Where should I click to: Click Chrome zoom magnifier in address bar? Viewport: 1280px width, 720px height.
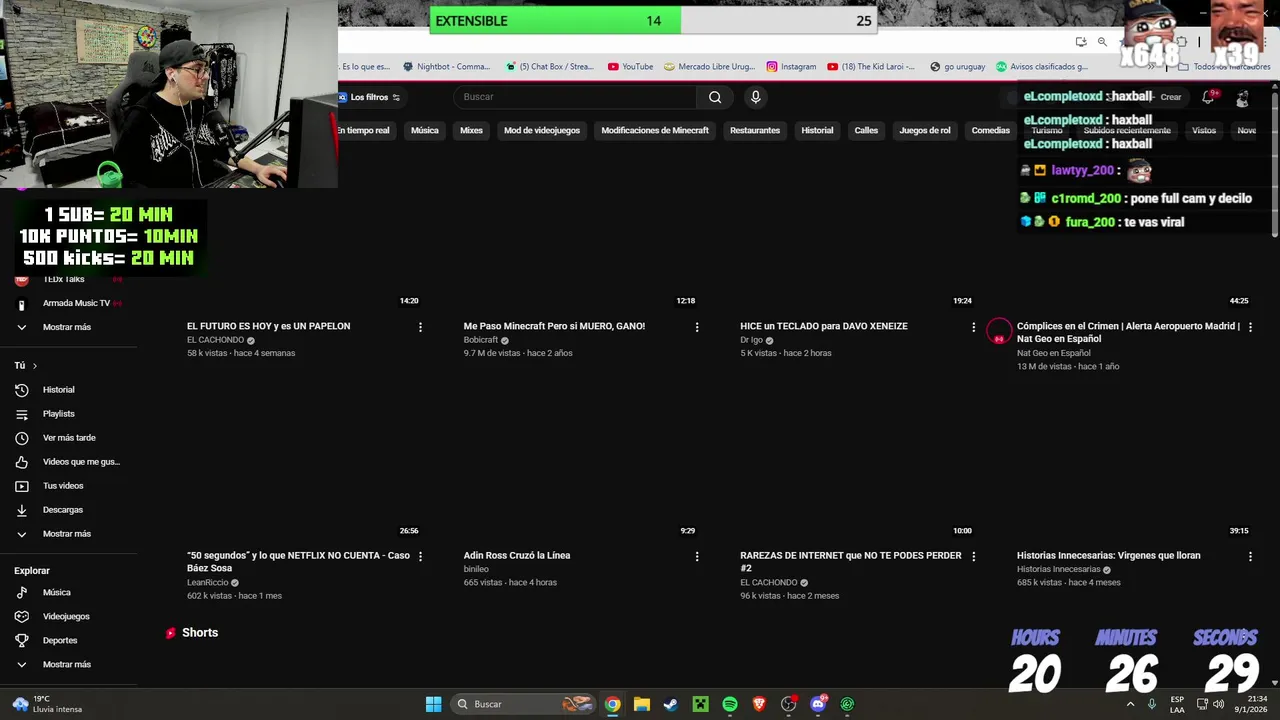(1102, 42)
